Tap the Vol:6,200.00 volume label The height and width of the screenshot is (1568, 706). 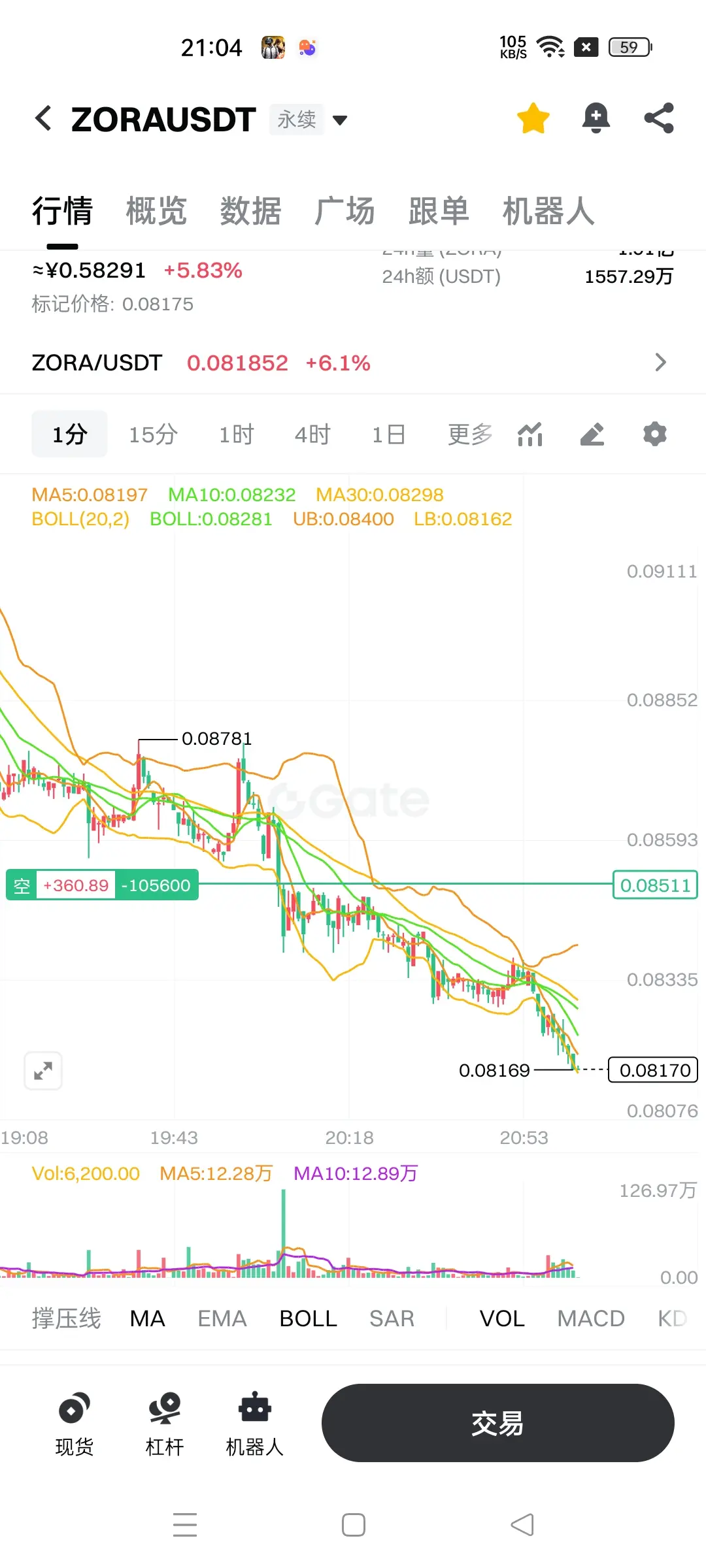pos(86,1173)
